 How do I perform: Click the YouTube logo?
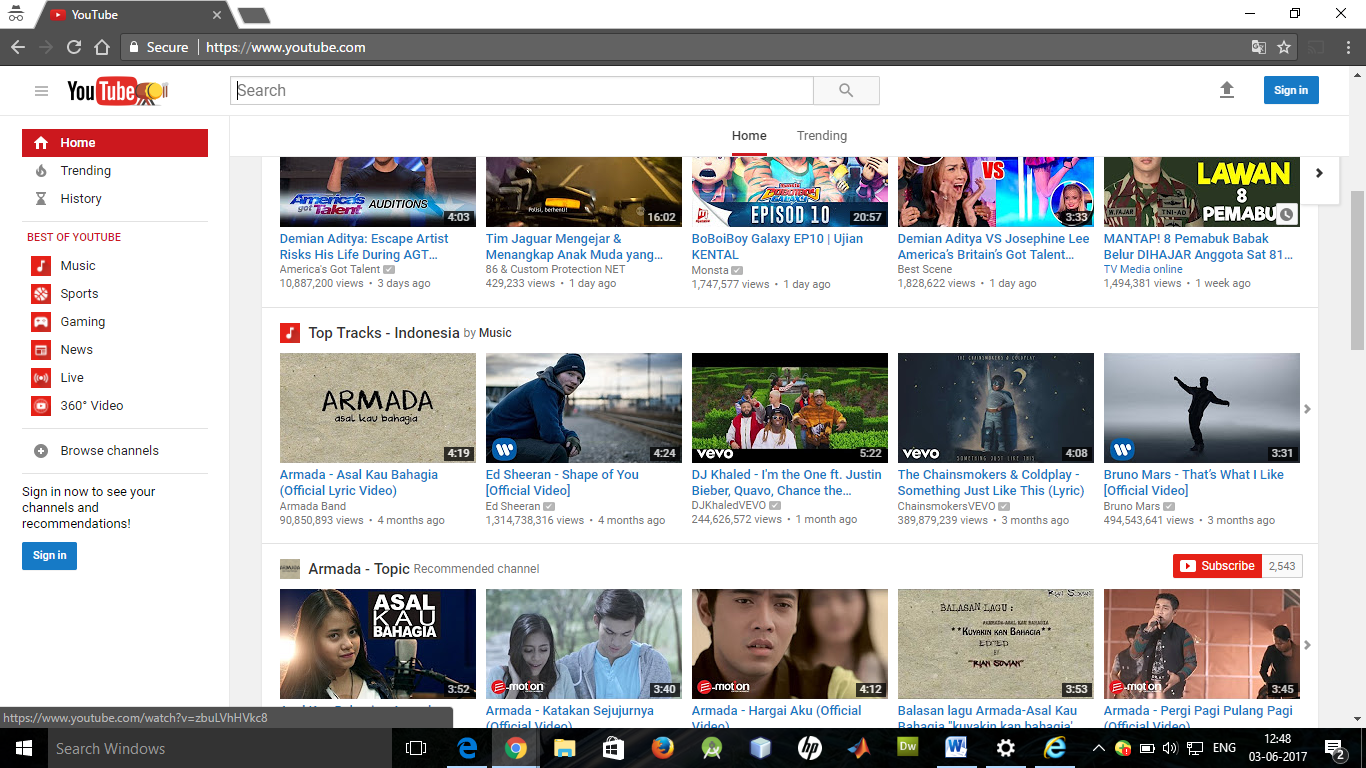point(117,91)
